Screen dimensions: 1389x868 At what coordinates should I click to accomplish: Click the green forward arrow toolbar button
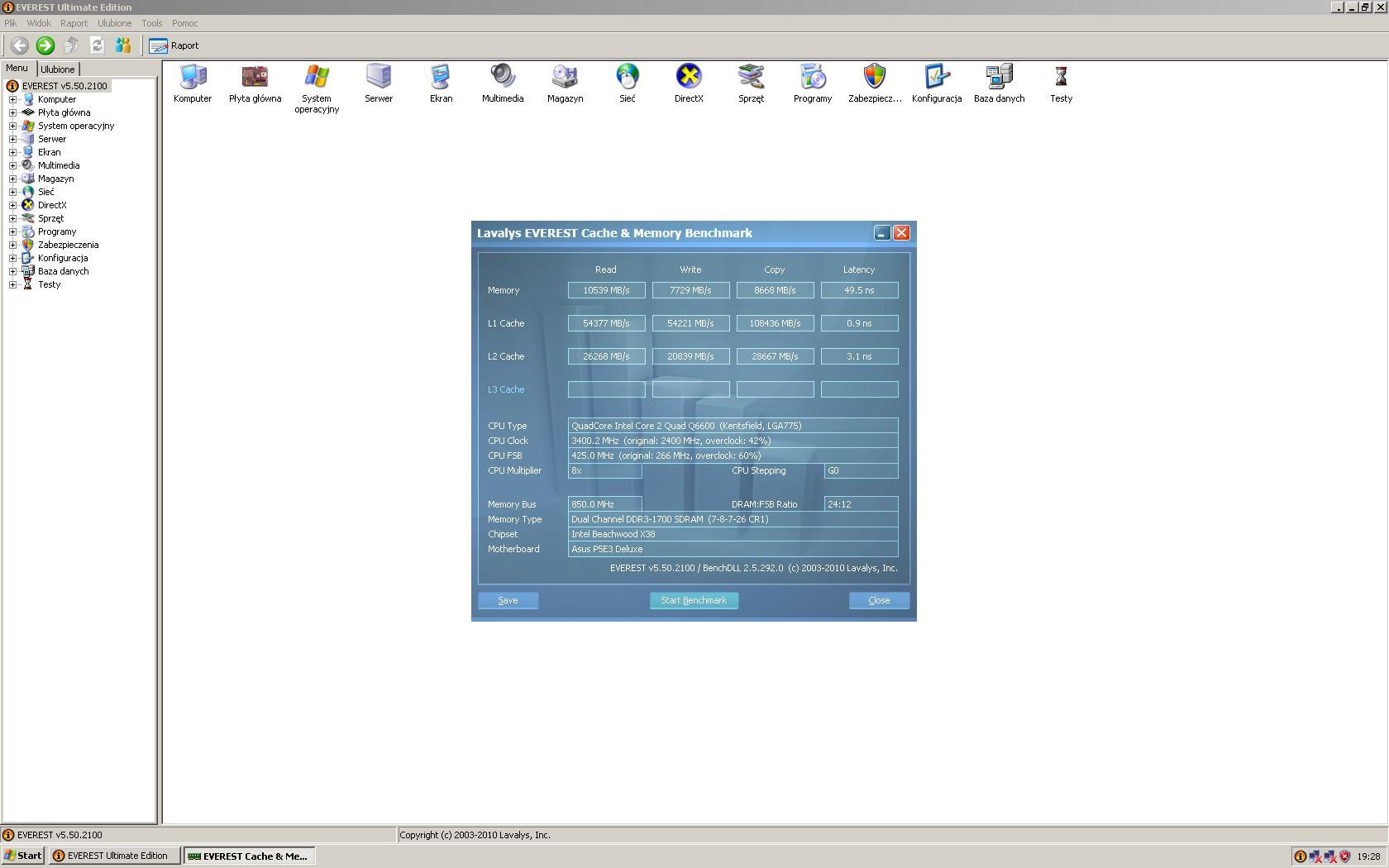coord(45,45)
